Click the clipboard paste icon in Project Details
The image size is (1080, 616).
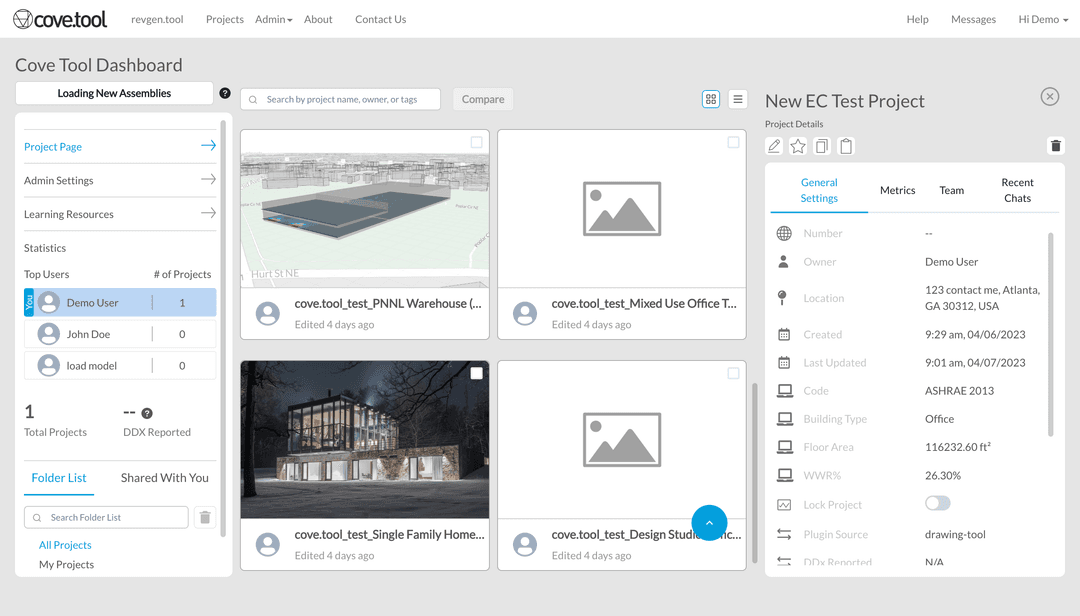[x=846, y=146]
